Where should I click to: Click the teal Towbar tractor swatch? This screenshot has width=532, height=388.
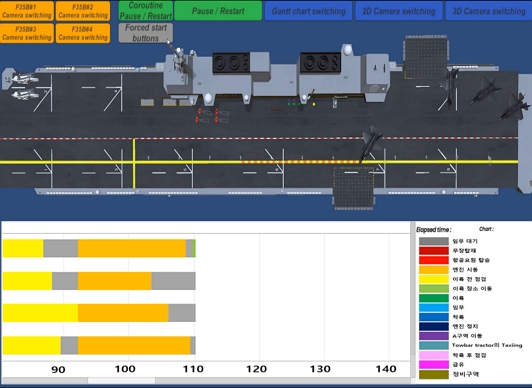point(434,346)
